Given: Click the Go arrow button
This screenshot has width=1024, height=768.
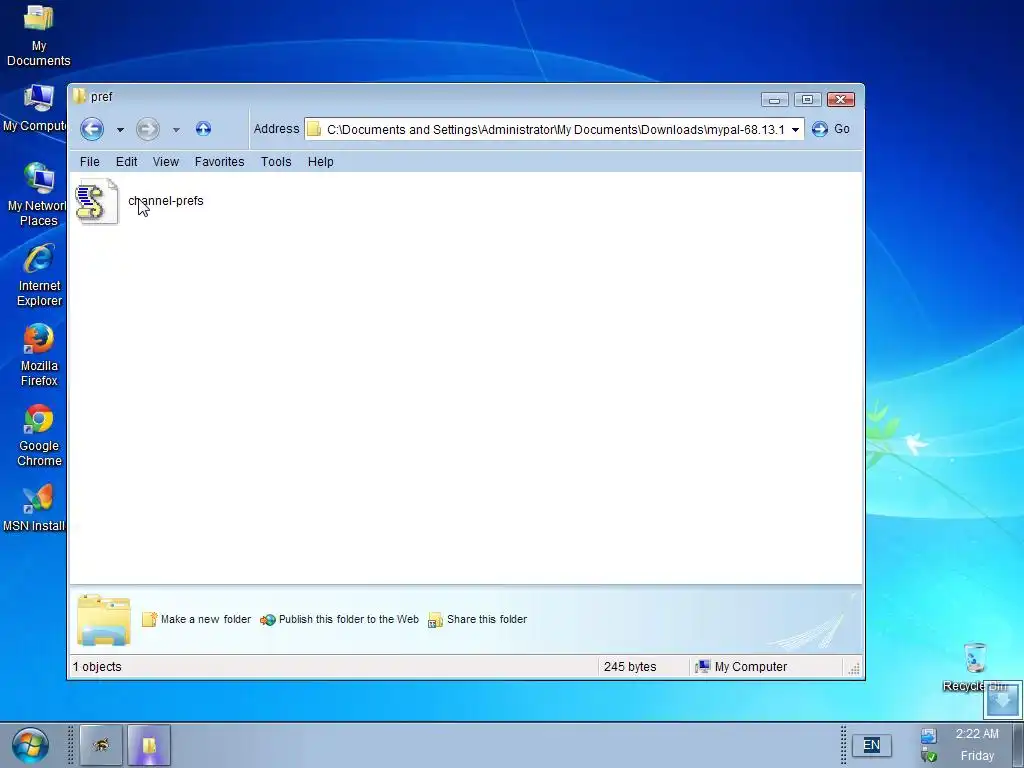Looking at the screenshot, I should pyautogui.click(x=820, y=129).
